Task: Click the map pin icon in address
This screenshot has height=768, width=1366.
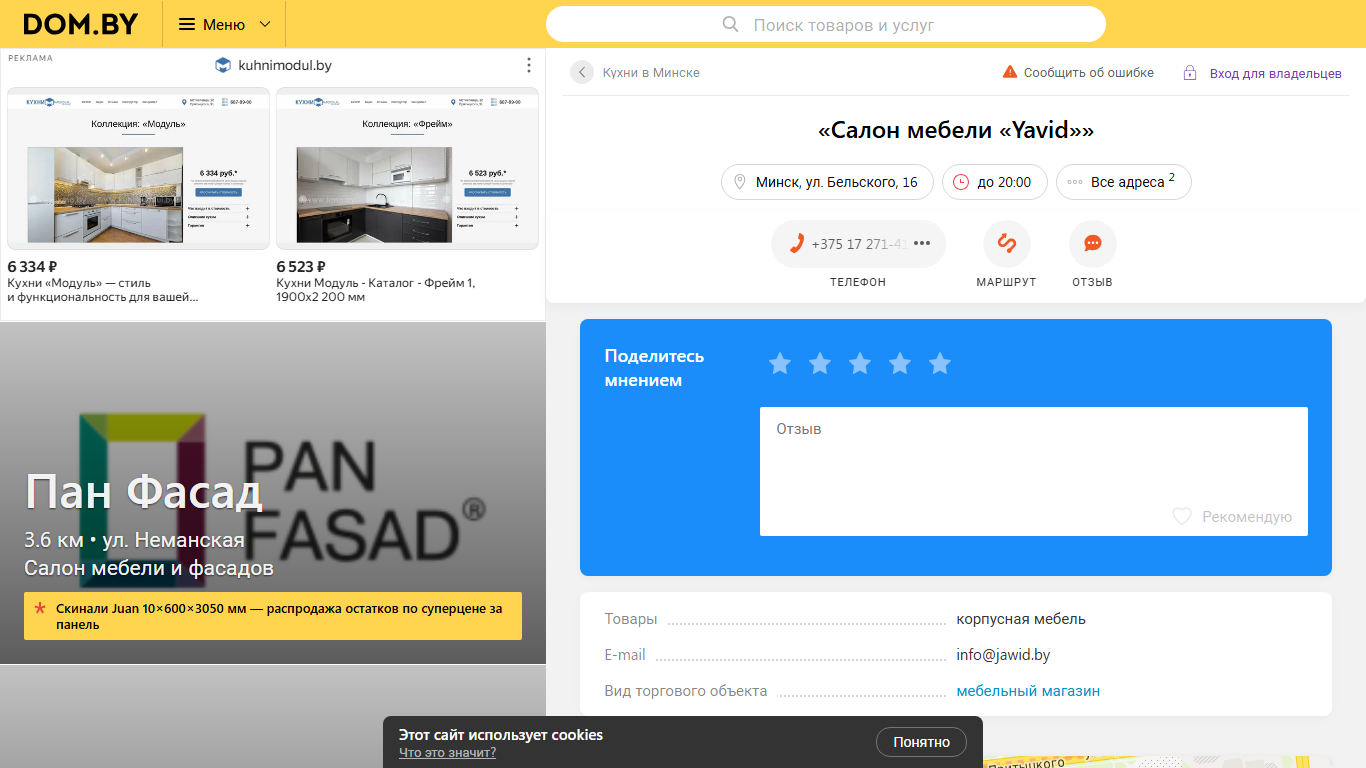Action: click(740, 182)
